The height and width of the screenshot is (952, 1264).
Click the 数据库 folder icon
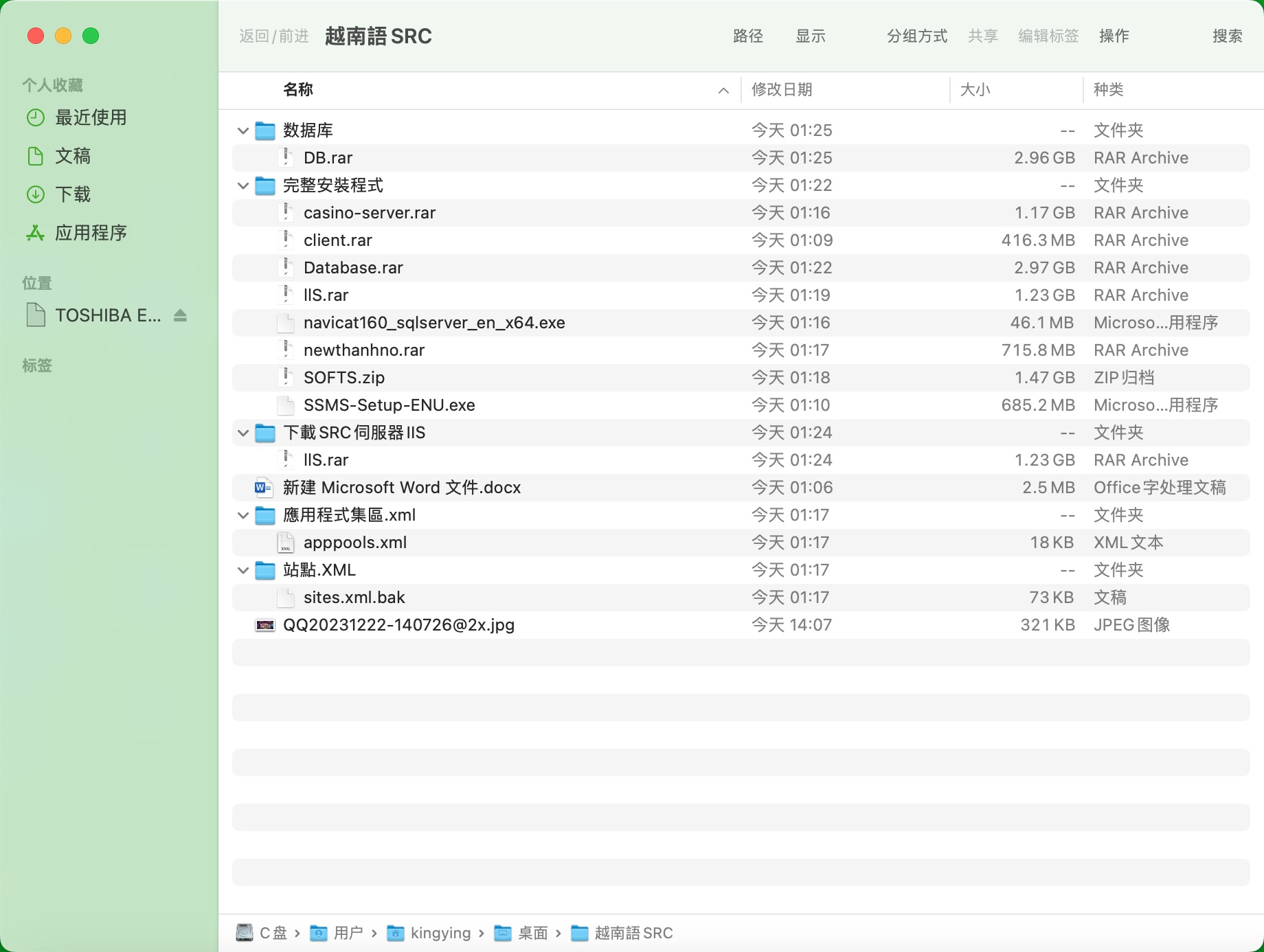click(265, 131)
